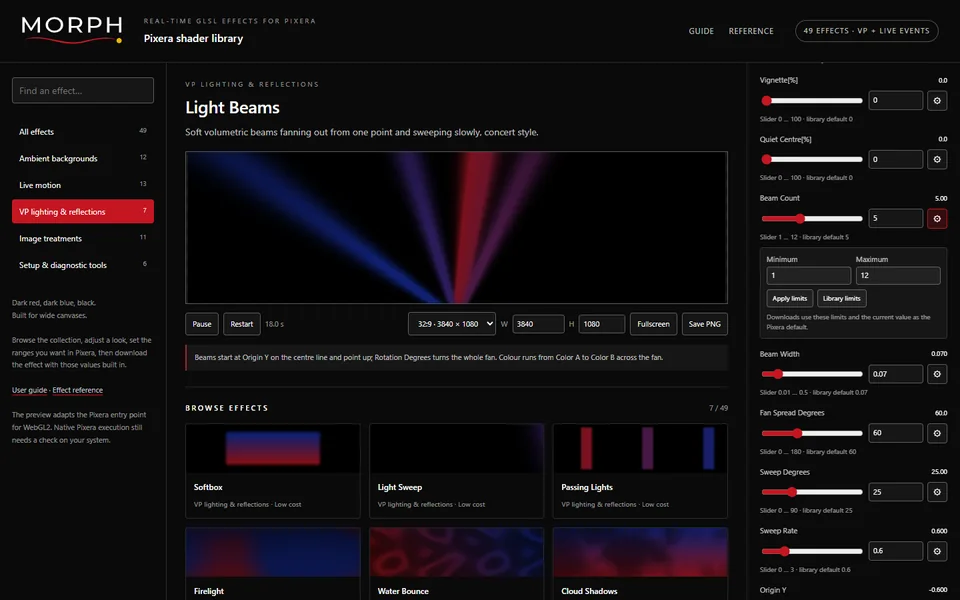Focus the Find an effect search box
Viewport: 960px width, 600px height.
83,91
